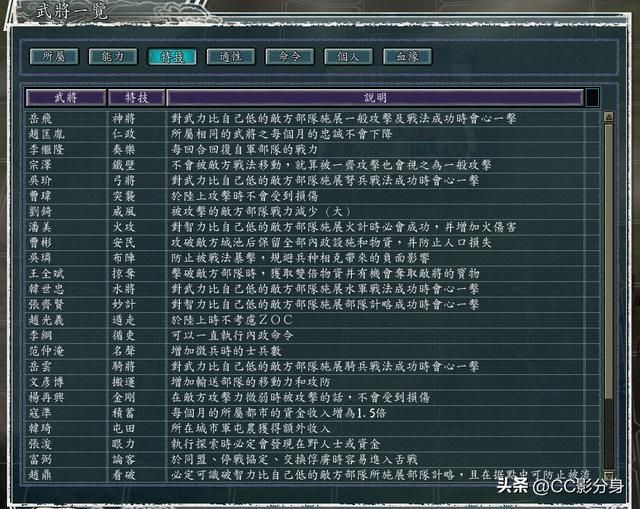Viewport: 640px width, 509px height.
Task: Click the scrollbar up arrow
Action: point(609,117)
